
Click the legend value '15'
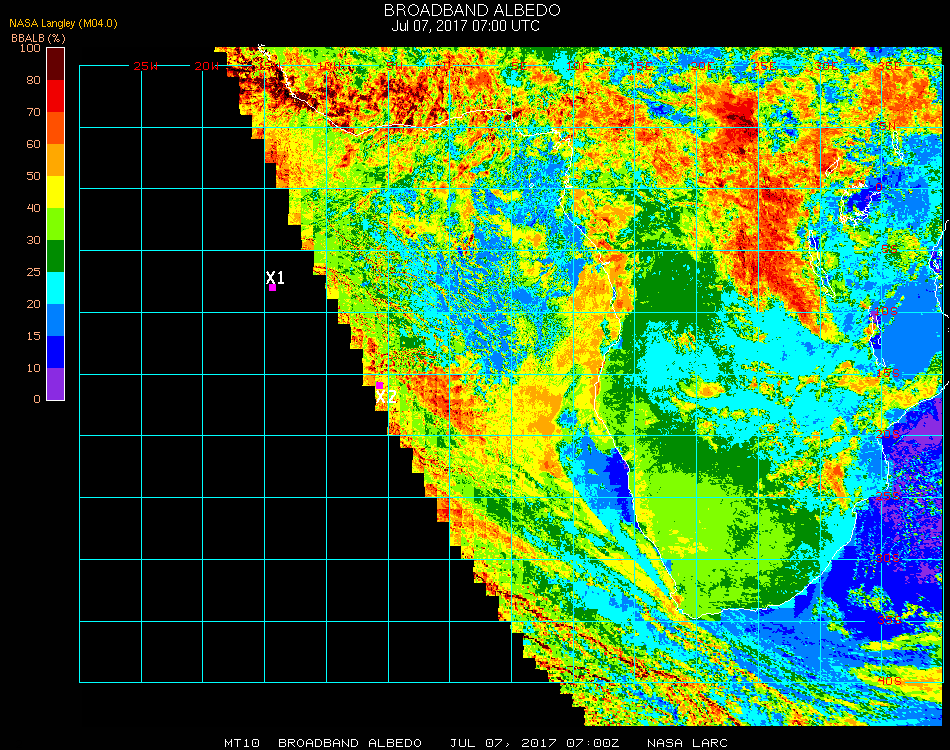coord(33,336)
